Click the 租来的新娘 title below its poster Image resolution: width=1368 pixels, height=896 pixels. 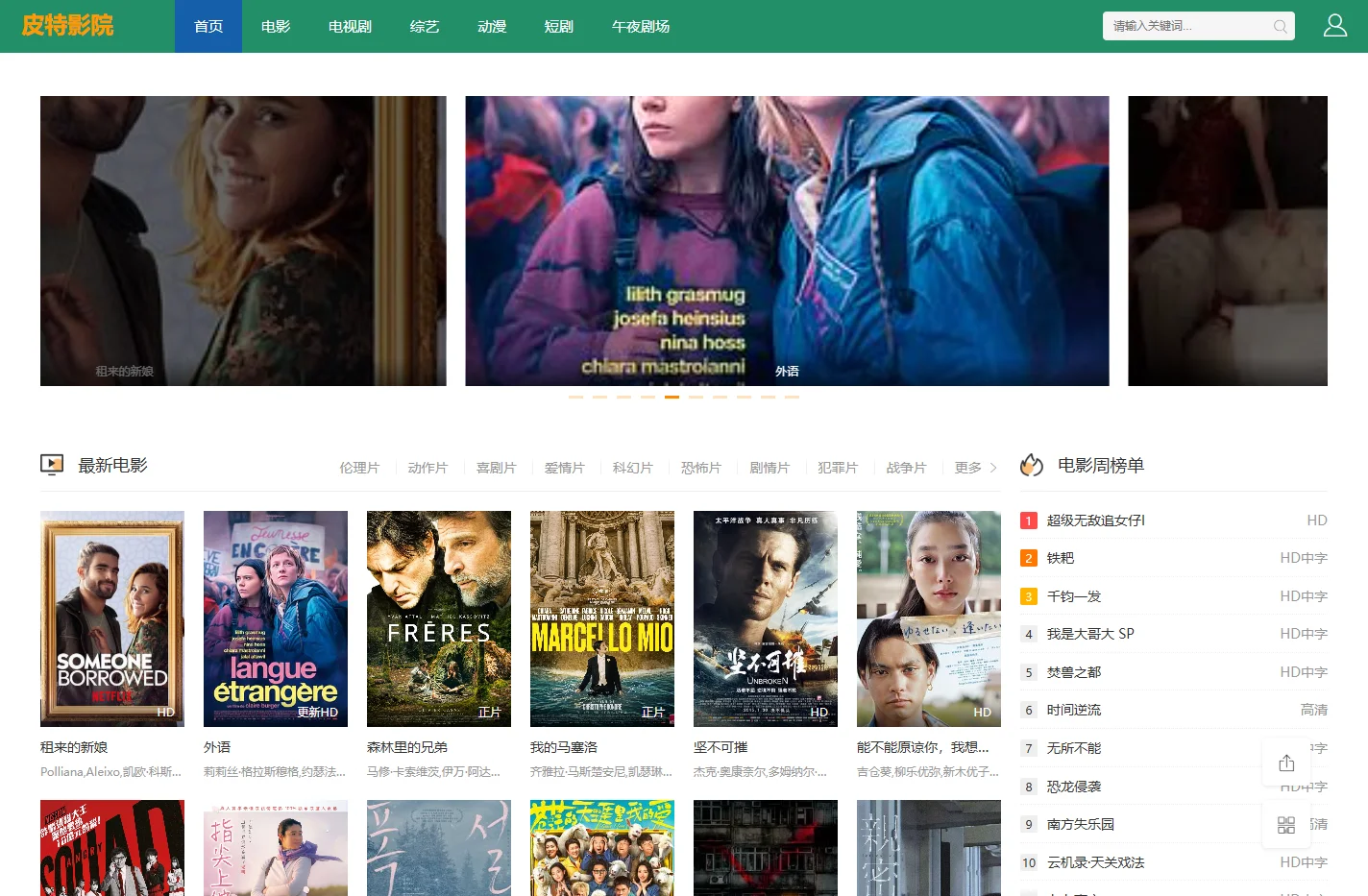[x=74, y=747]
